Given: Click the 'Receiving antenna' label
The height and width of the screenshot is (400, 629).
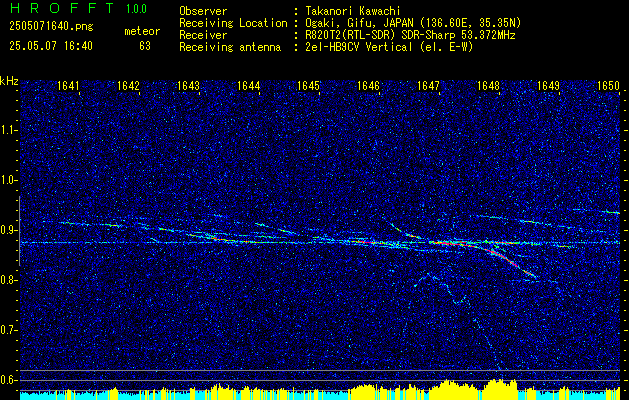Looking at the screenshot, I should click(x=230, y=47).
